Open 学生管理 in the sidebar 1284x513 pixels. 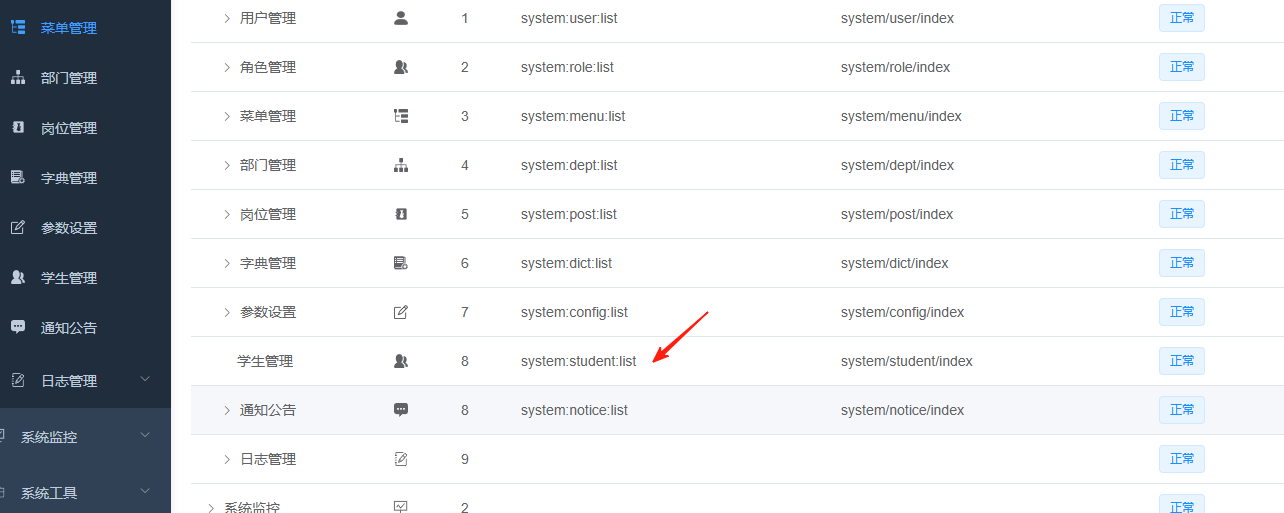(68, 278)
